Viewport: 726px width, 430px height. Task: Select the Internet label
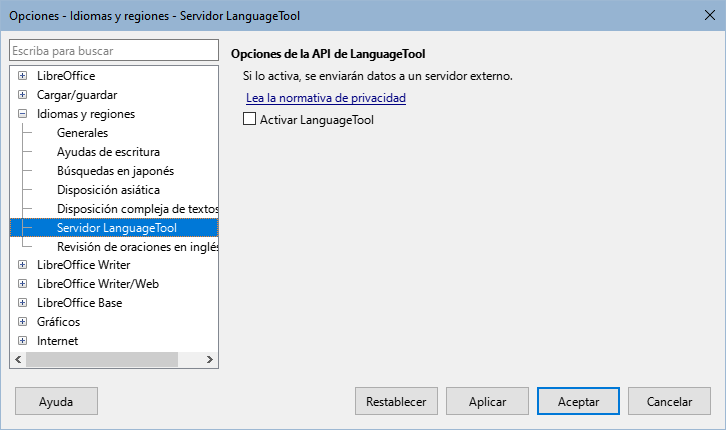[57, 341]
